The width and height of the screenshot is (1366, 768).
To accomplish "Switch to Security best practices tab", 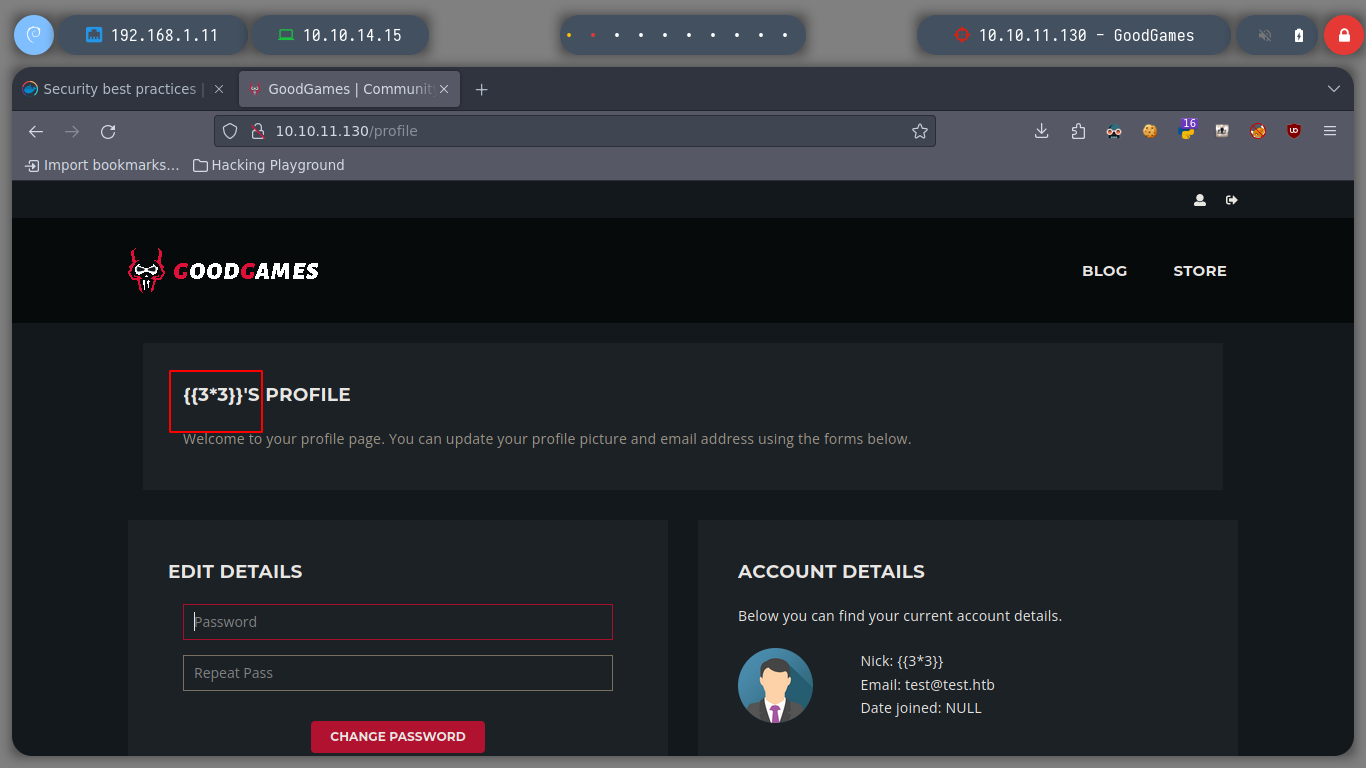I will click(121, 89).
